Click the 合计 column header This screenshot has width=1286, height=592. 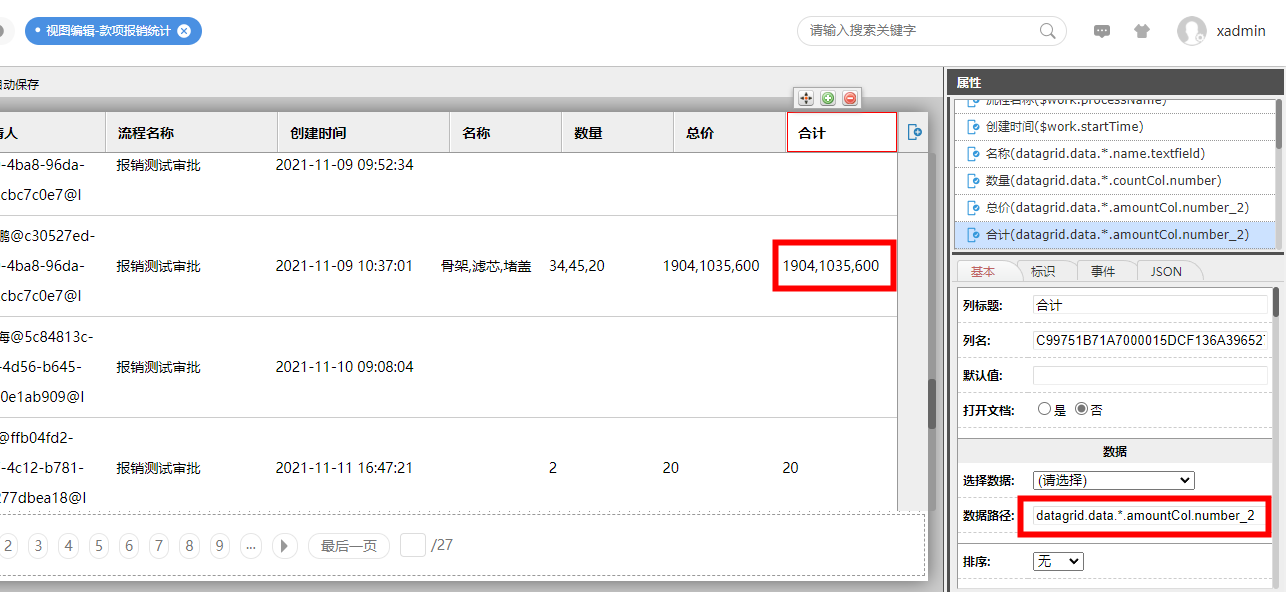point(842,132)
